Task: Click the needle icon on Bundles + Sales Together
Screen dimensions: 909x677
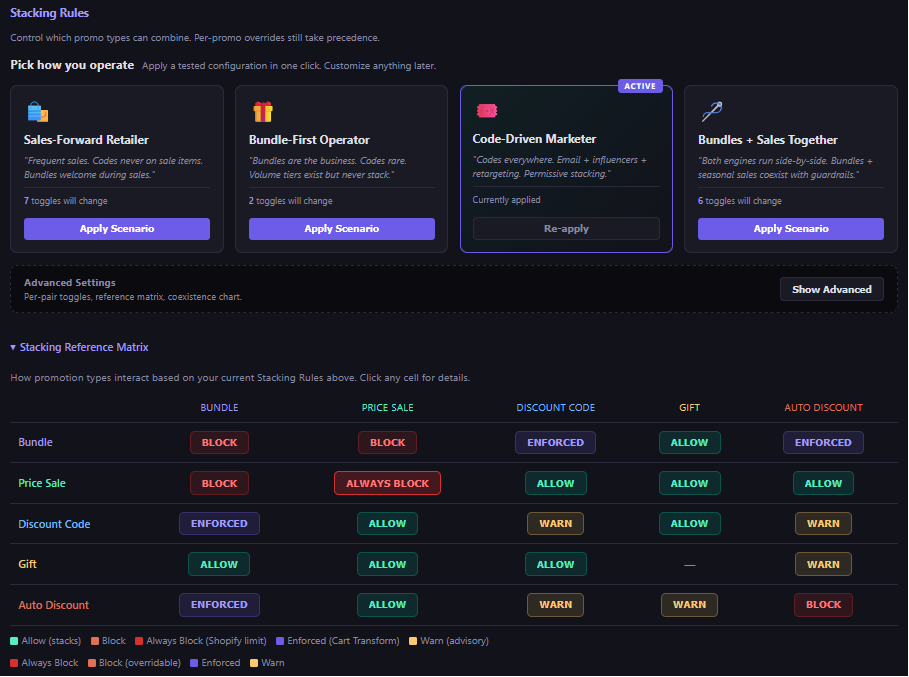Action: coord(712,111)
